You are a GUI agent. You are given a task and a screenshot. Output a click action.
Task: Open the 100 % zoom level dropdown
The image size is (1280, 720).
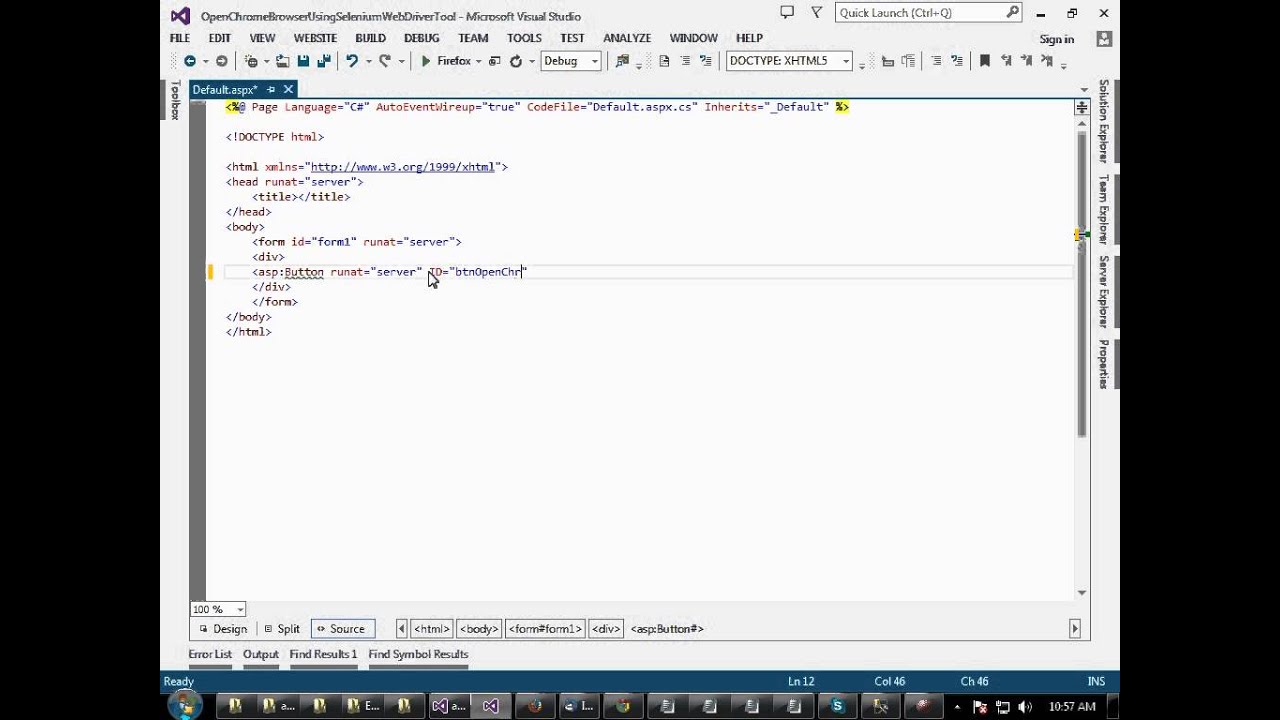coord(239,609)
